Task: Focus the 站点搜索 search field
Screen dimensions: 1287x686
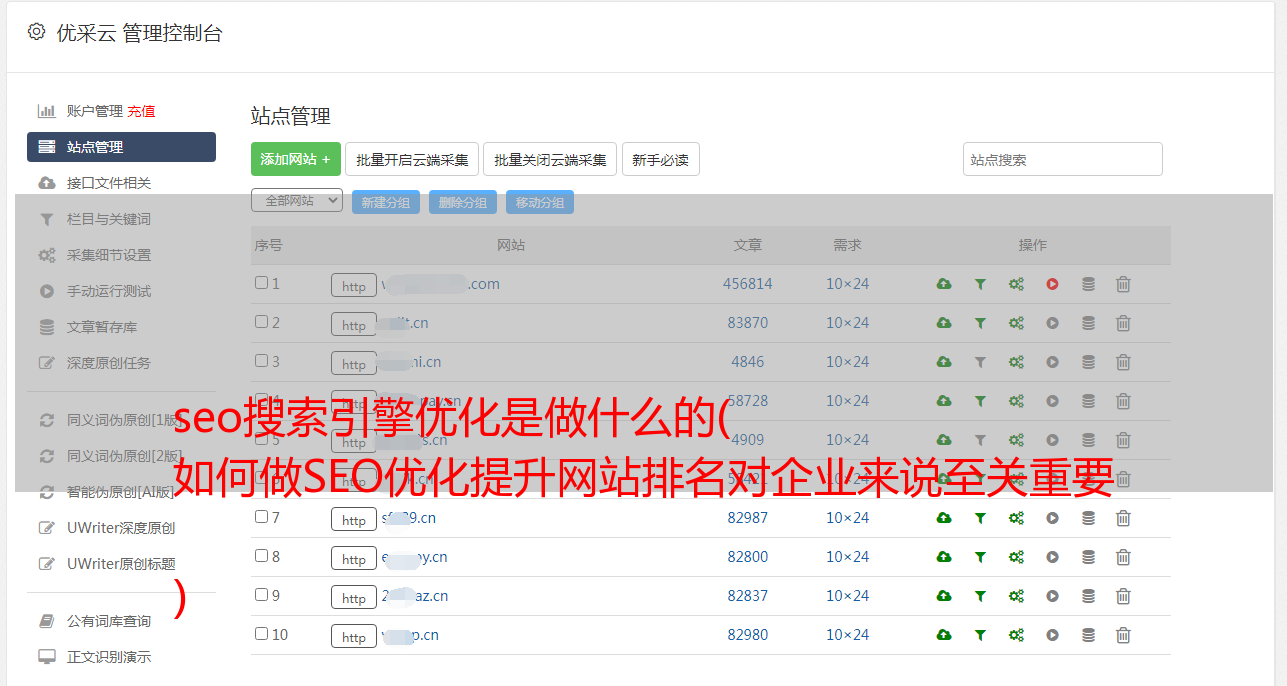Action: click(1063, 159)
